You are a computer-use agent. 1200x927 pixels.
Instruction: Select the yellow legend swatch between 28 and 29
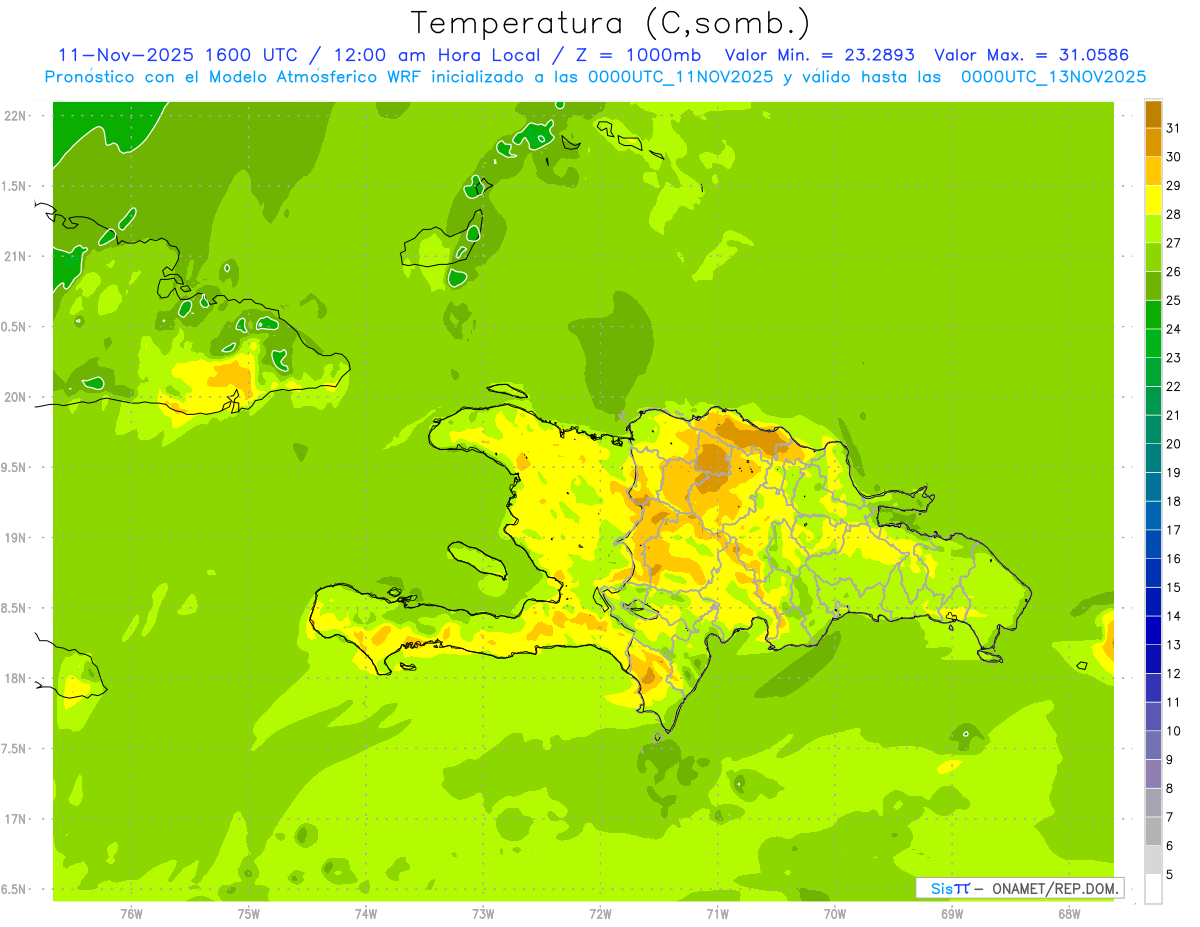(x=1153, y=200)
